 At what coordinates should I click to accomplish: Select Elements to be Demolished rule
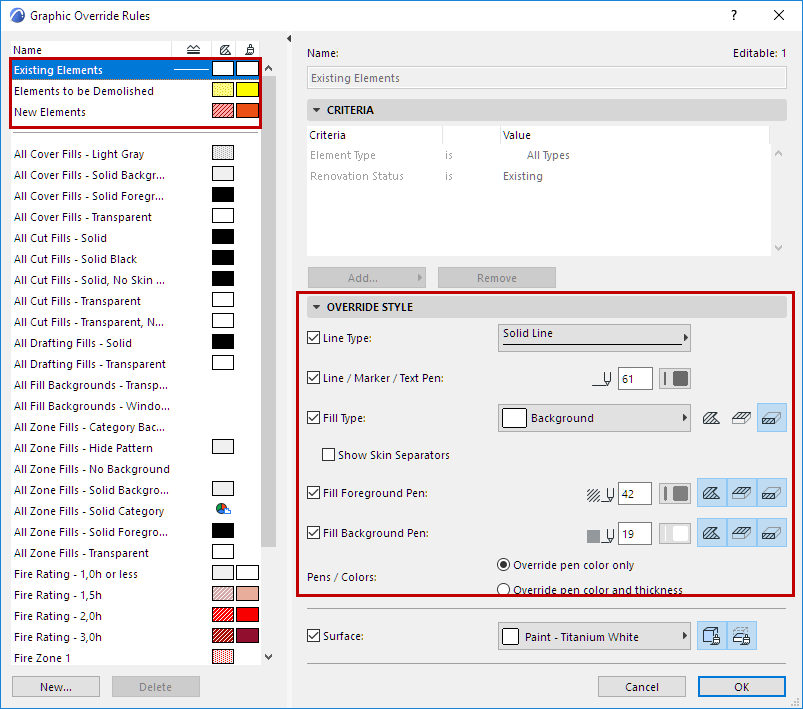click(136, 91)
